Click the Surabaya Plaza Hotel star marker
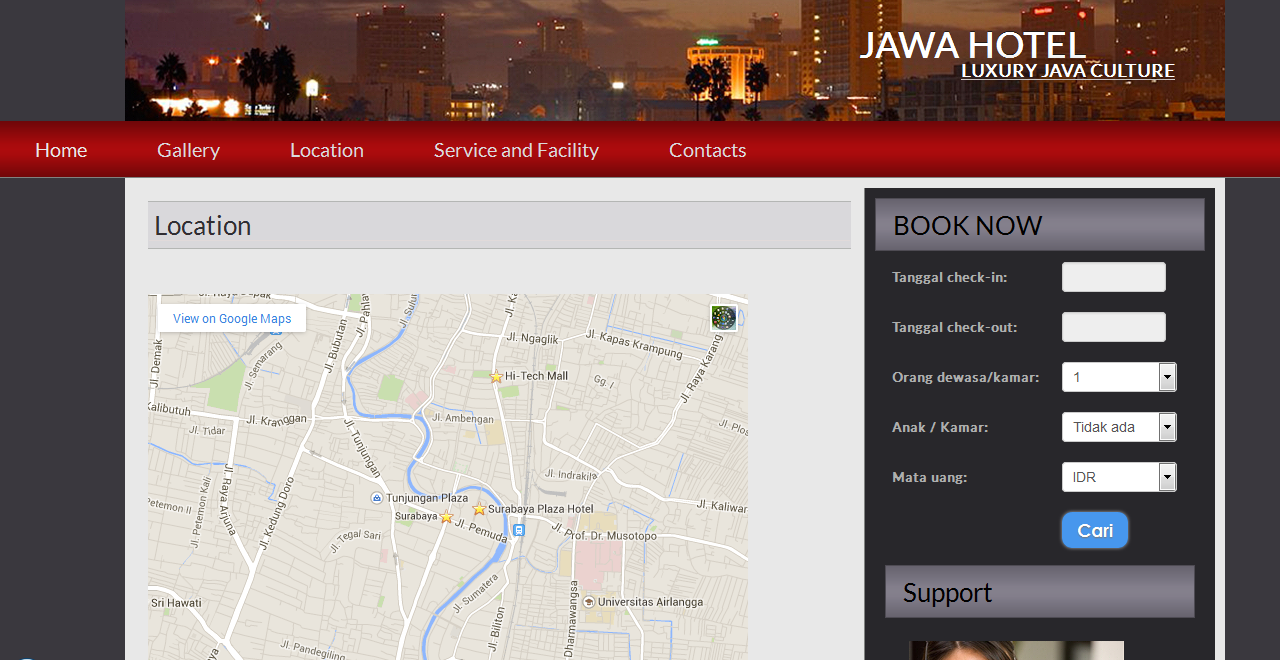The image size is (1280, 660). 479,508
